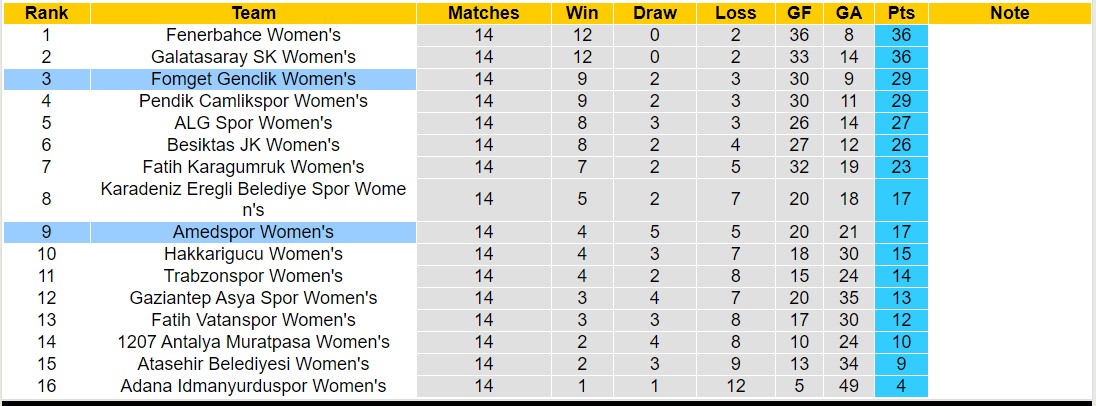1096x406 pixels.
Task: Click the Rank column header
Action: (x=46, y=13)
